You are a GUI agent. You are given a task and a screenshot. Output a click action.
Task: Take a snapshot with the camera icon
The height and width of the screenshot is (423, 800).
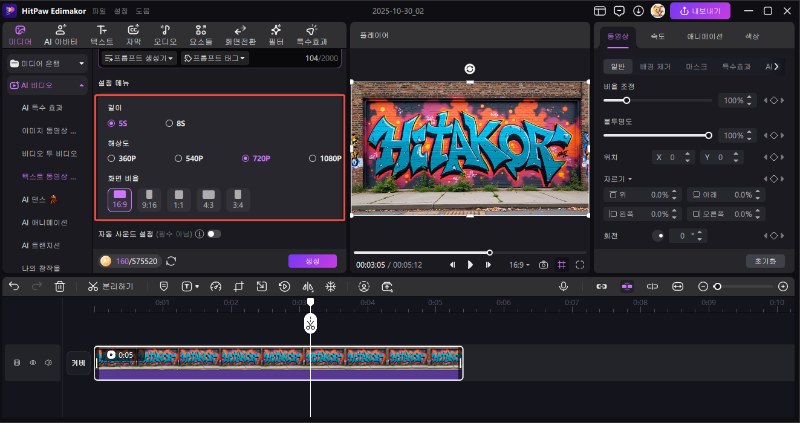tap(543, 265)
